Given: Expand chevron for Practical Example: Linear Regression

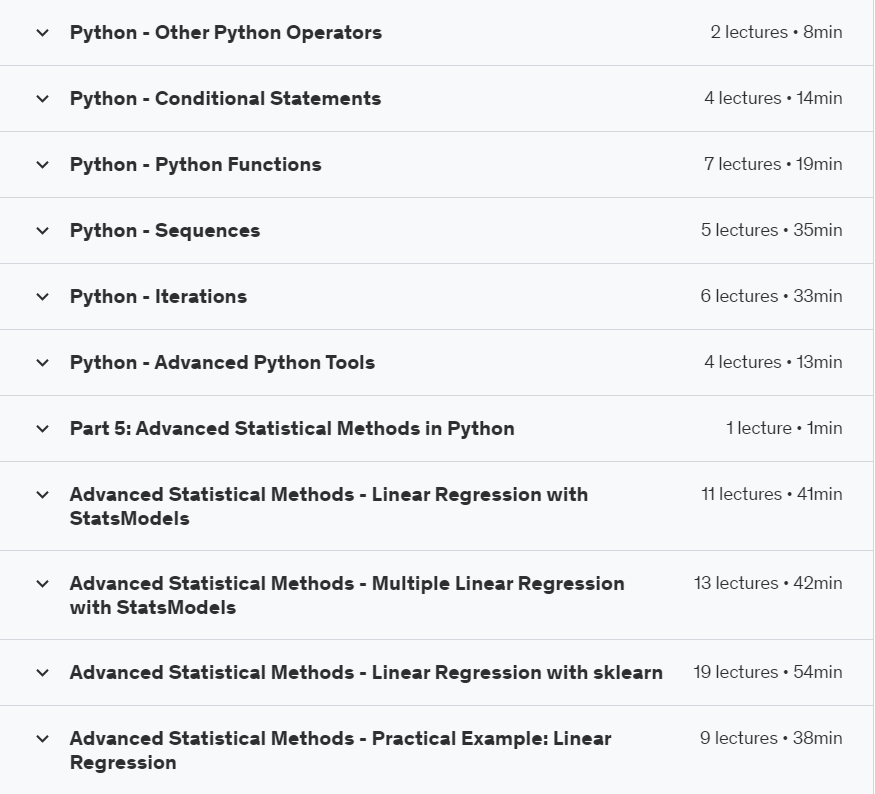Looking at the screenshot, I should click(42, 739).
